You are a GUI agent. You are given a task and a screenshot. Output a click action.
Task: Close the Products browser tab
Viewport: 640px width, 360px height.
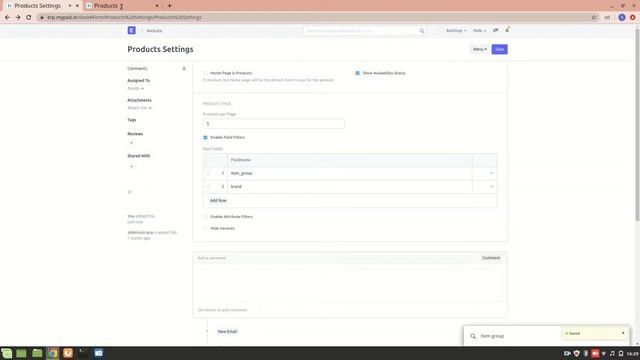coord(157,6)
